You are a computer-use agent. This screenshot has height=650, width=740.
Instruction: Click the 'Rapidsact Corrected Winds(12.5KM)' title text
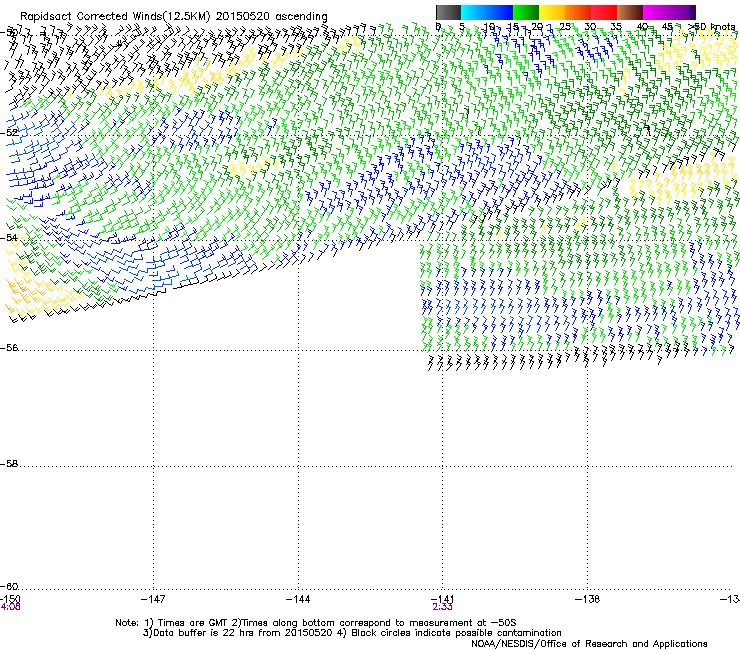[x=115, y=17]
